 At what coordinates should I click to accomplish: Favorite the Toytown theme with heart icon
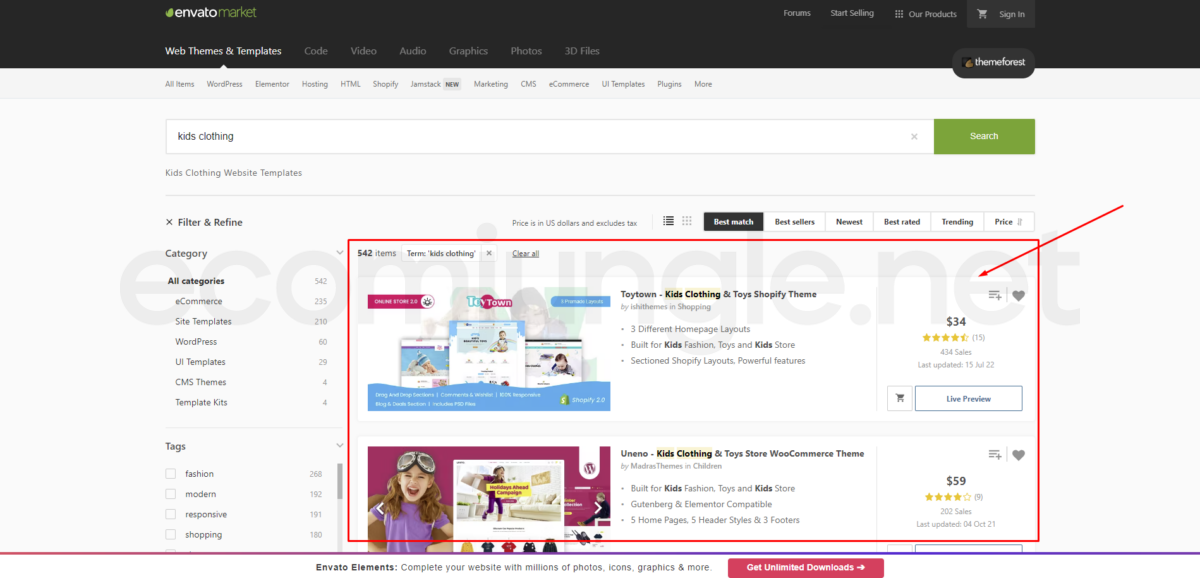click(x=1018, y=295)
